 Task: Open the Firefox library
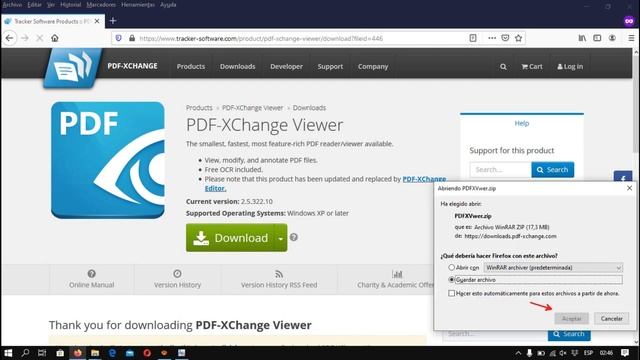coord(582,38)
